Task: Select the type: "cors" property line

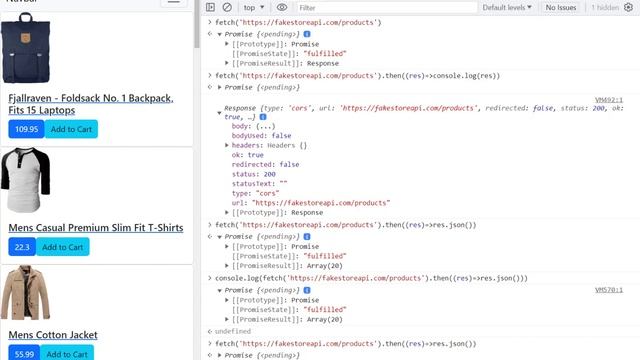Action: pos(256,193)
